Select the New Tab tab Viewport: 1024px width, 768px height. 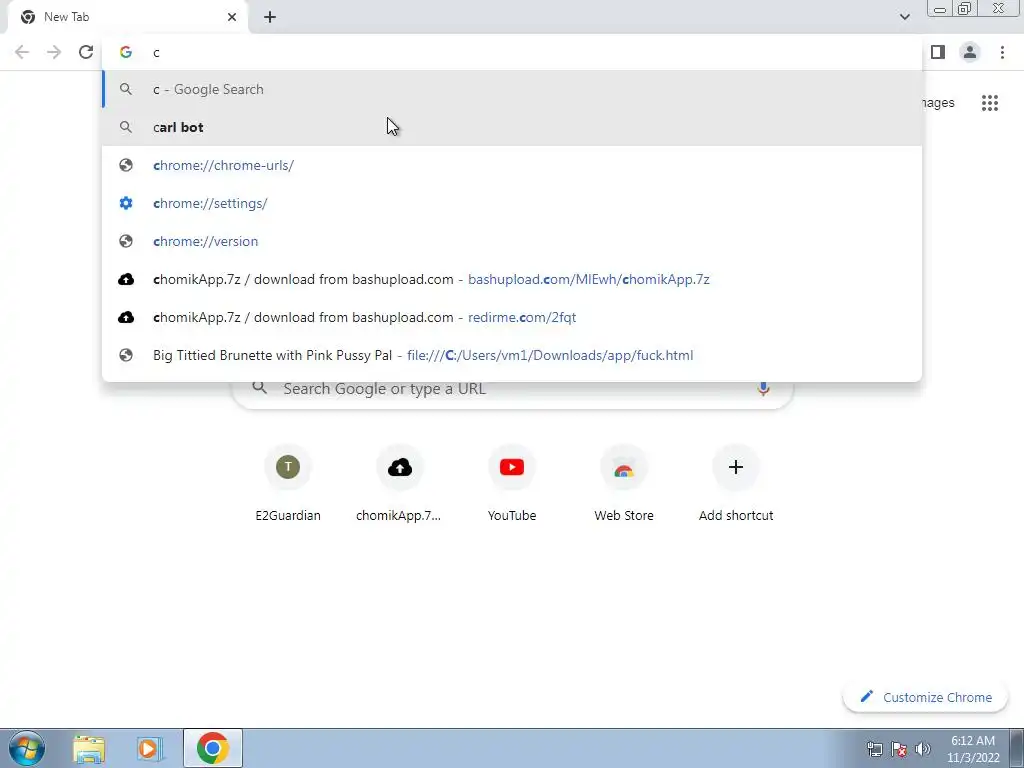(x=128, y=17)
